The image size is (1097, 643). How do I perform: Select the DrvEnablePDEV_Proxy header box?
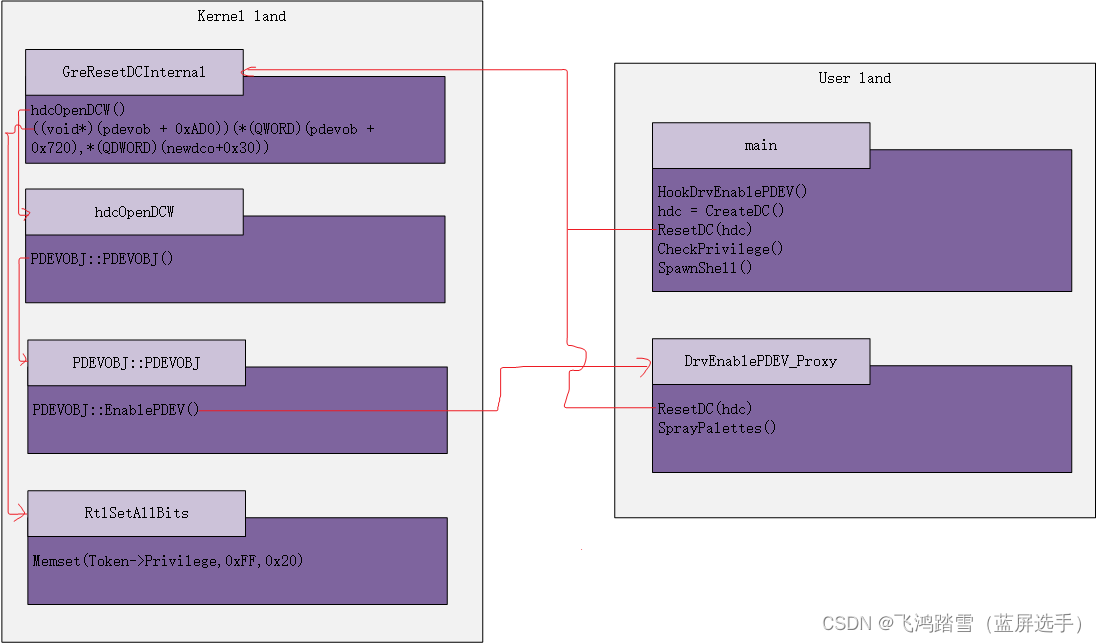[761, 361]
